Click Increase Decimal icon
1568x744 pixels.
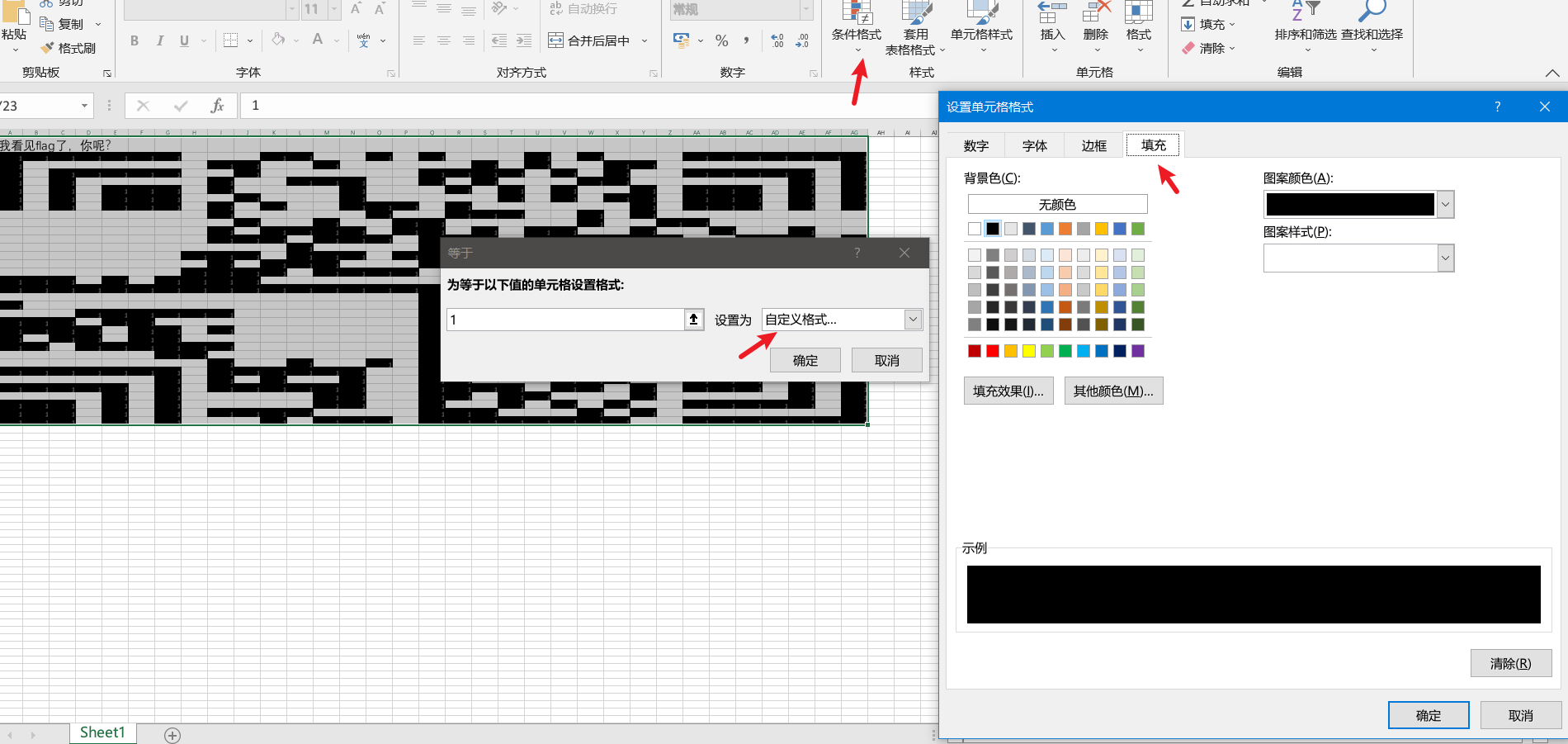tap(777, 40)
